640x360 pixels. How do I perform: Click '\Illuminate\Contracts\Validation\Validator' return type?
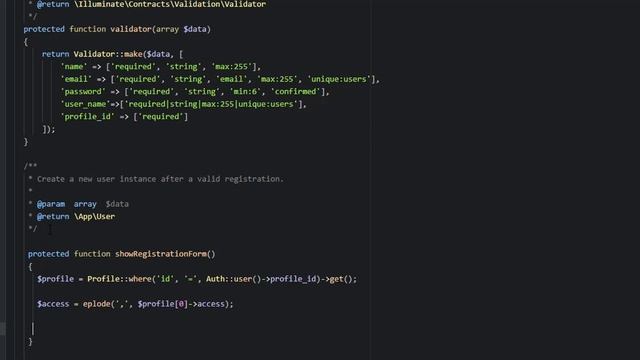coord(170,4)
